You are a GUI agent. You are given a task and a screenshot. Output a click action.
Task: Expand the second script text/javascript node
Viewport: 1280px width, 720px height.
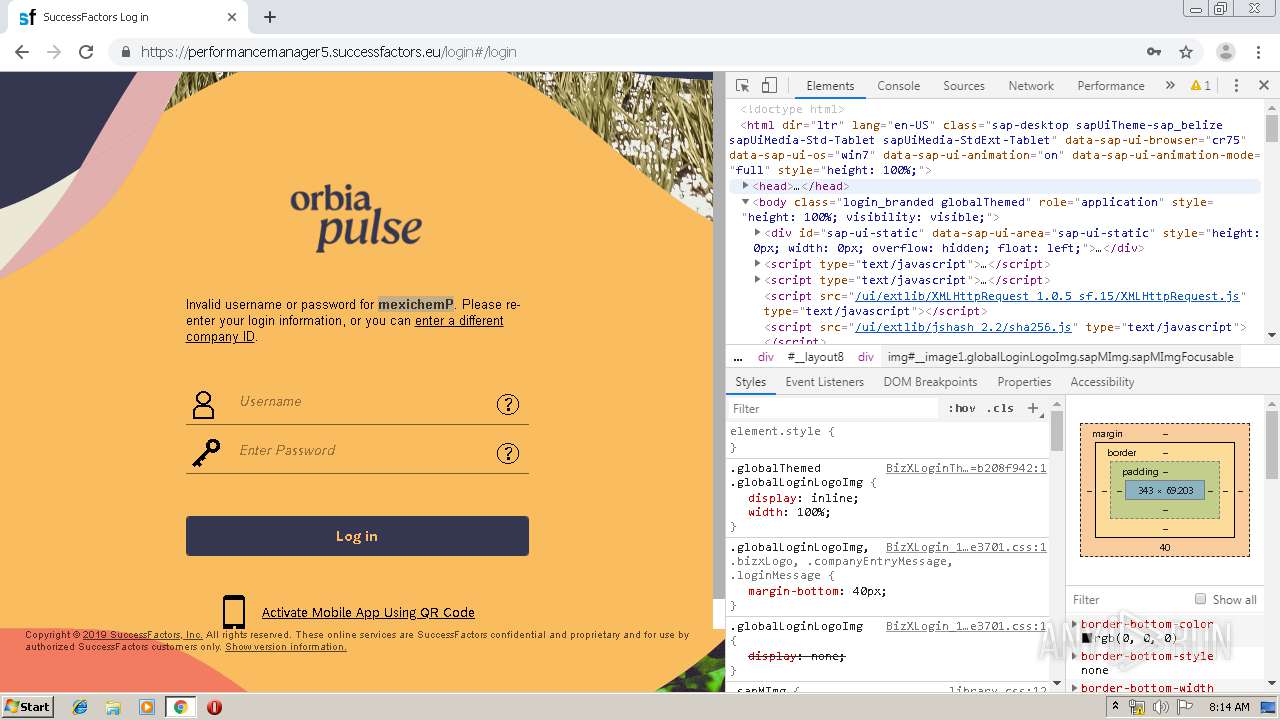point(758,280)
